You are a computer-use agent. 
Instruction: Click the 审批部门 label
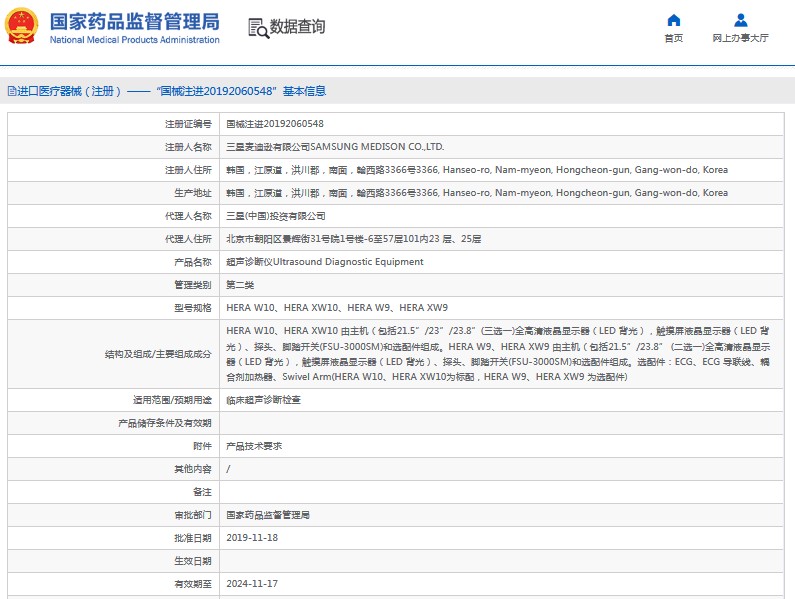tap(193, 515)
